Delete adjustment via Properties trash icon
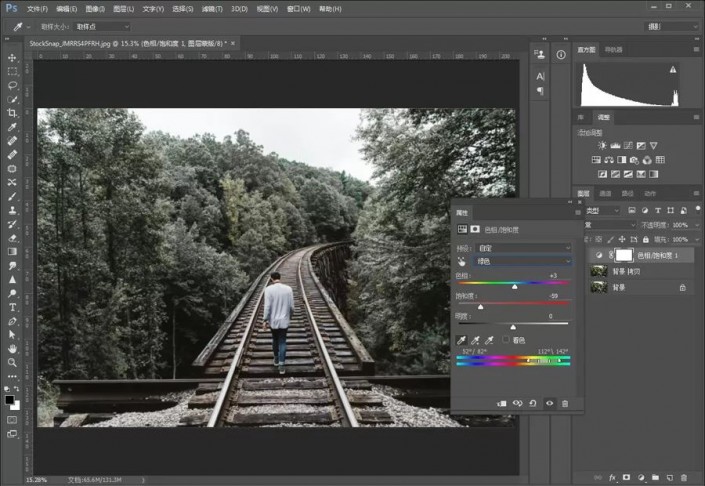705x486 pixels. (x=564, y=403)
